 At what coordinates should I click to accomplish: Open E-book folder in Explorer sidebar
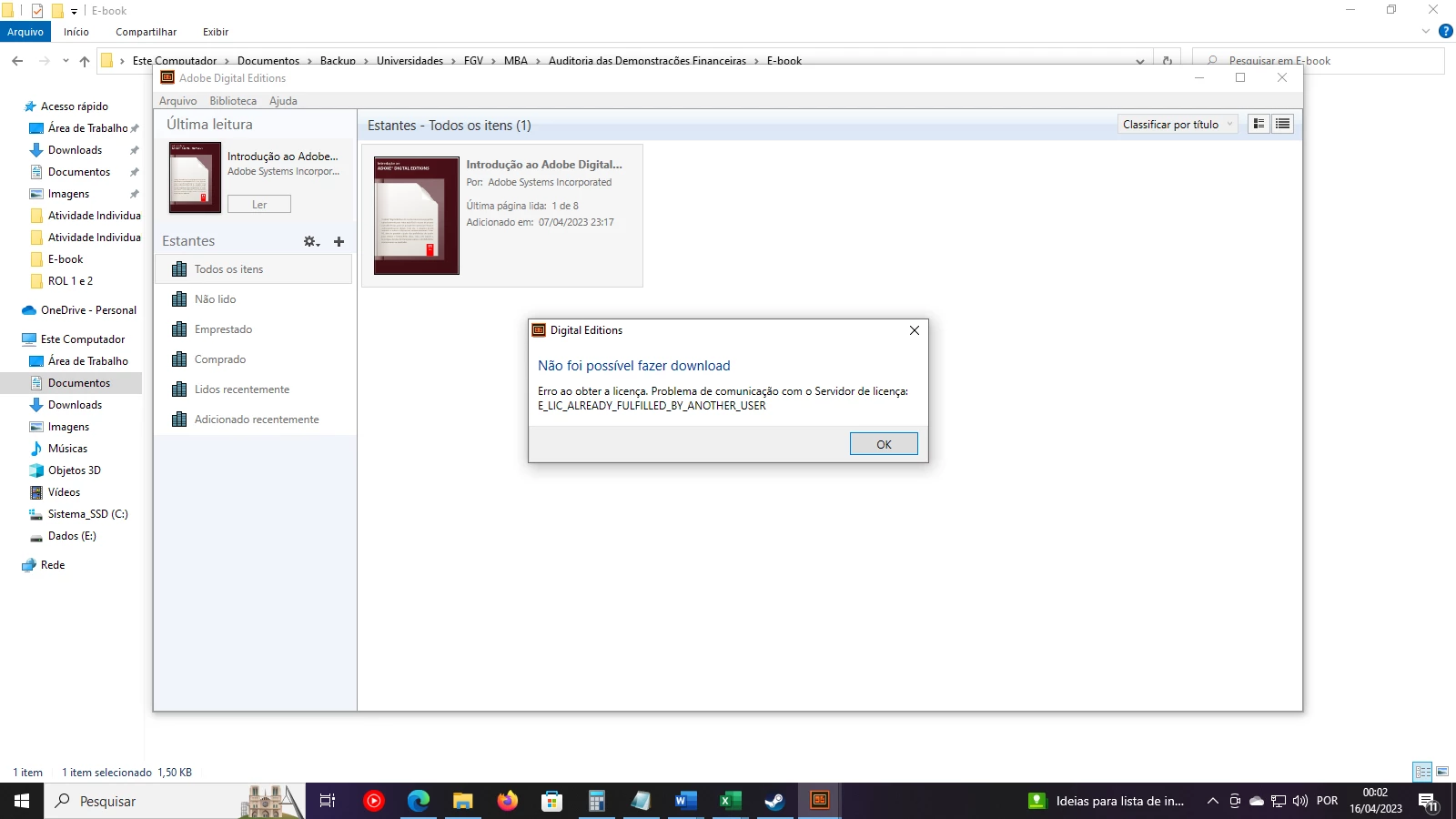click(66, 259)
